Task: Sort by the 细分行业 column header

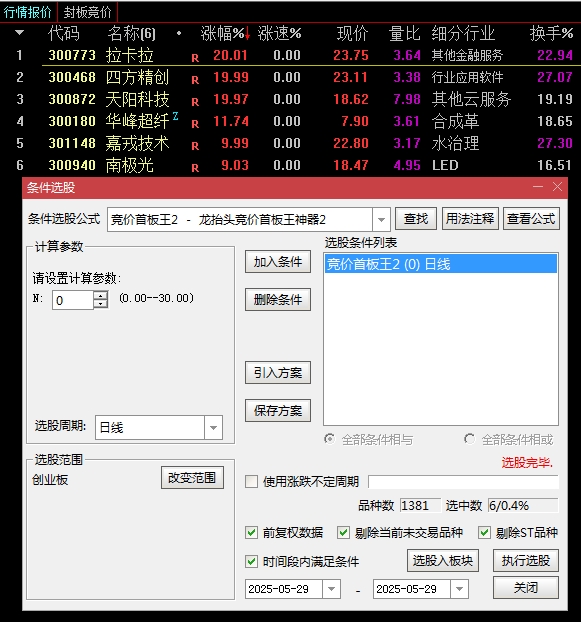Action: [x=463, y=33]
